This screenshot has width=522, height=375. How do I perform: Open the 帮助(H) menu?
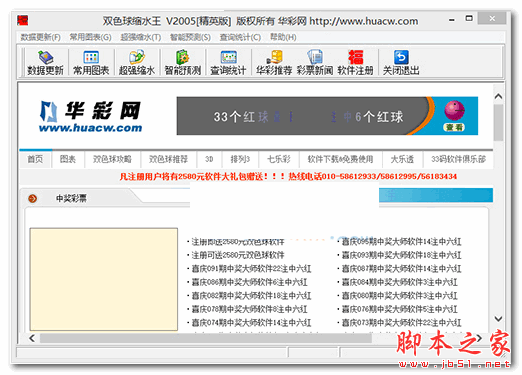tap(283, 37)
